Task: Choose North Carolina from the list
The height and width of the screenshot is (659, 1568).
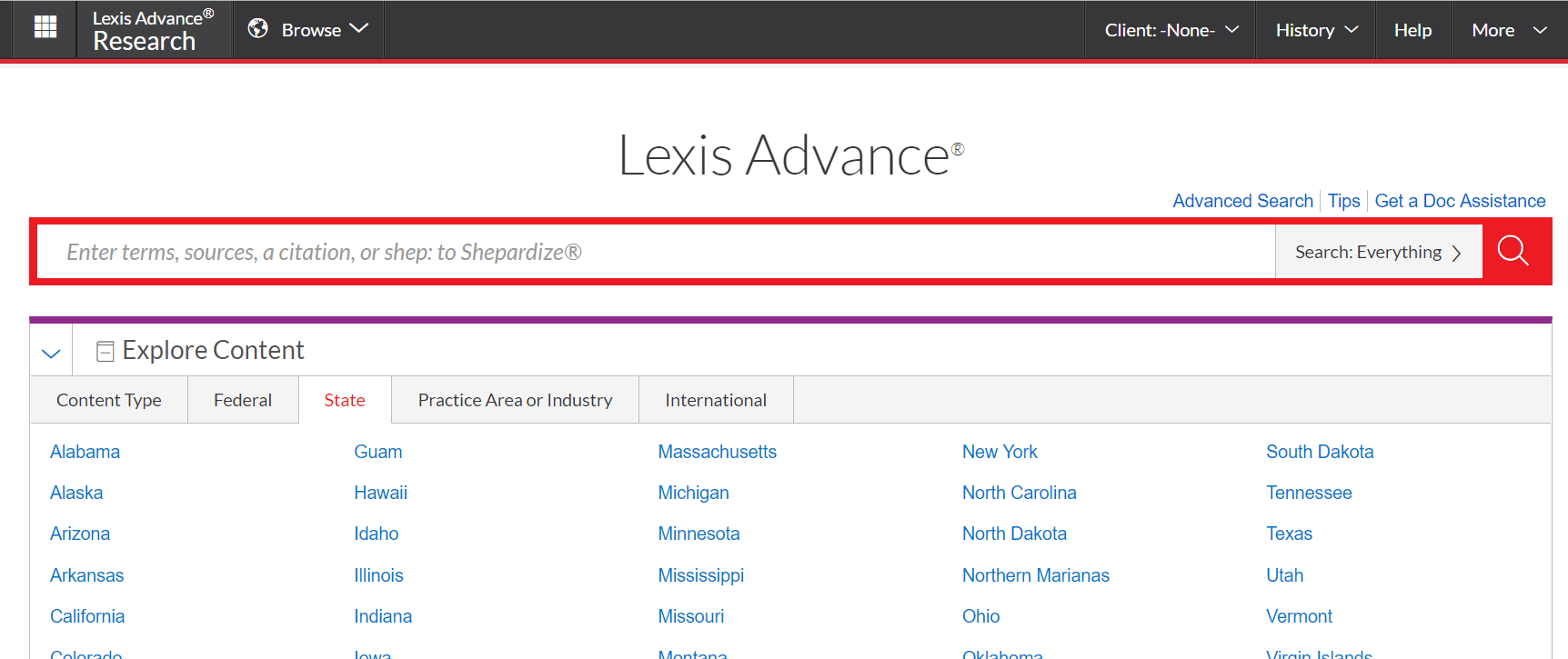Action: [x=1019, y=493]
